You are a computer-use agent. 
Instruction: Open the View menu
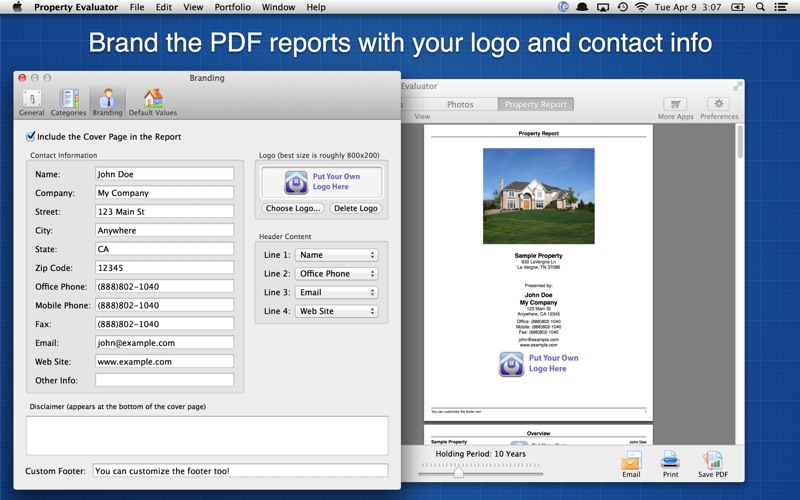point(193,7)
